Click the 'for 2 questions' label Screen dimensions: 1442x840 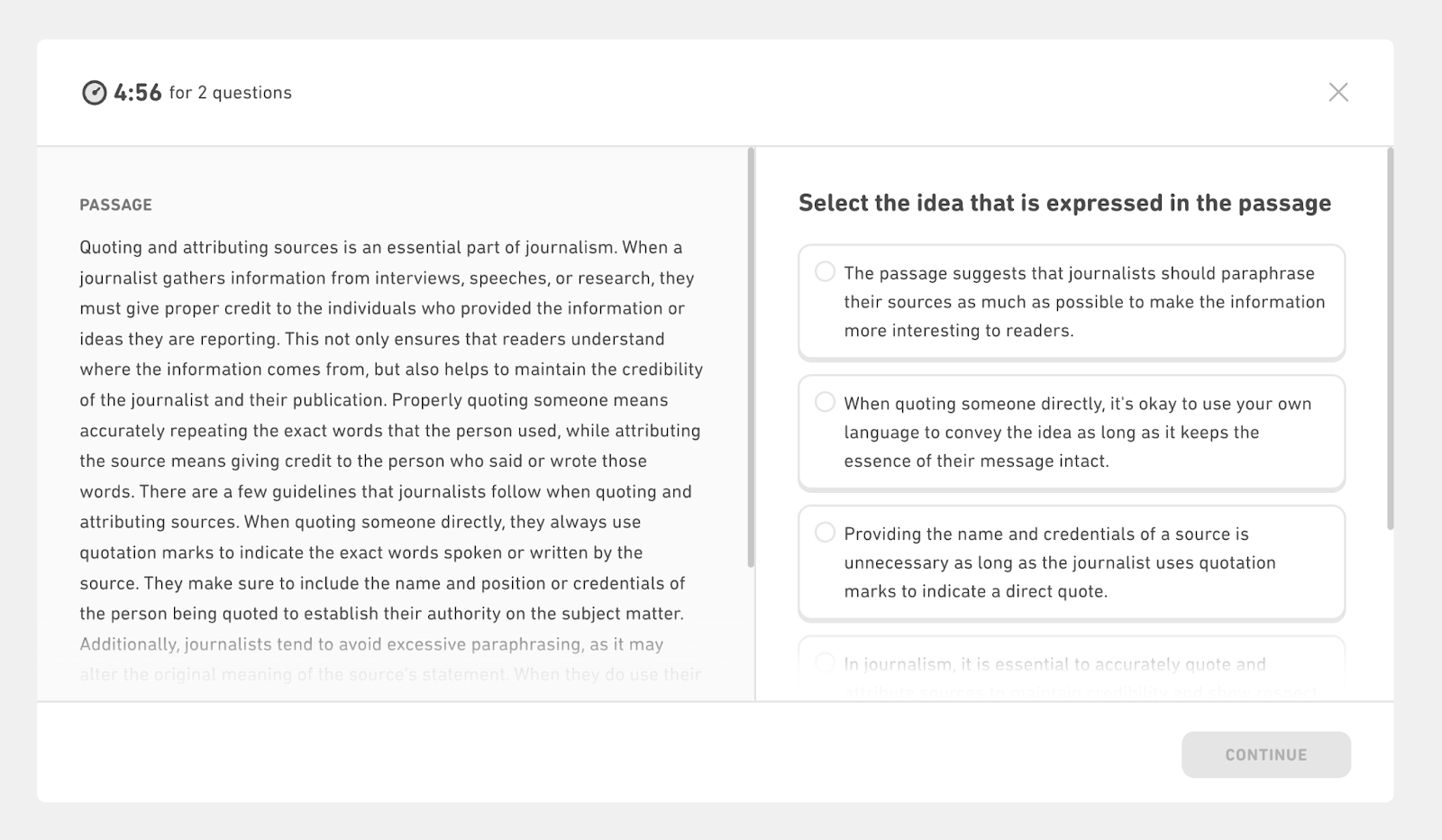click(231, 93)
